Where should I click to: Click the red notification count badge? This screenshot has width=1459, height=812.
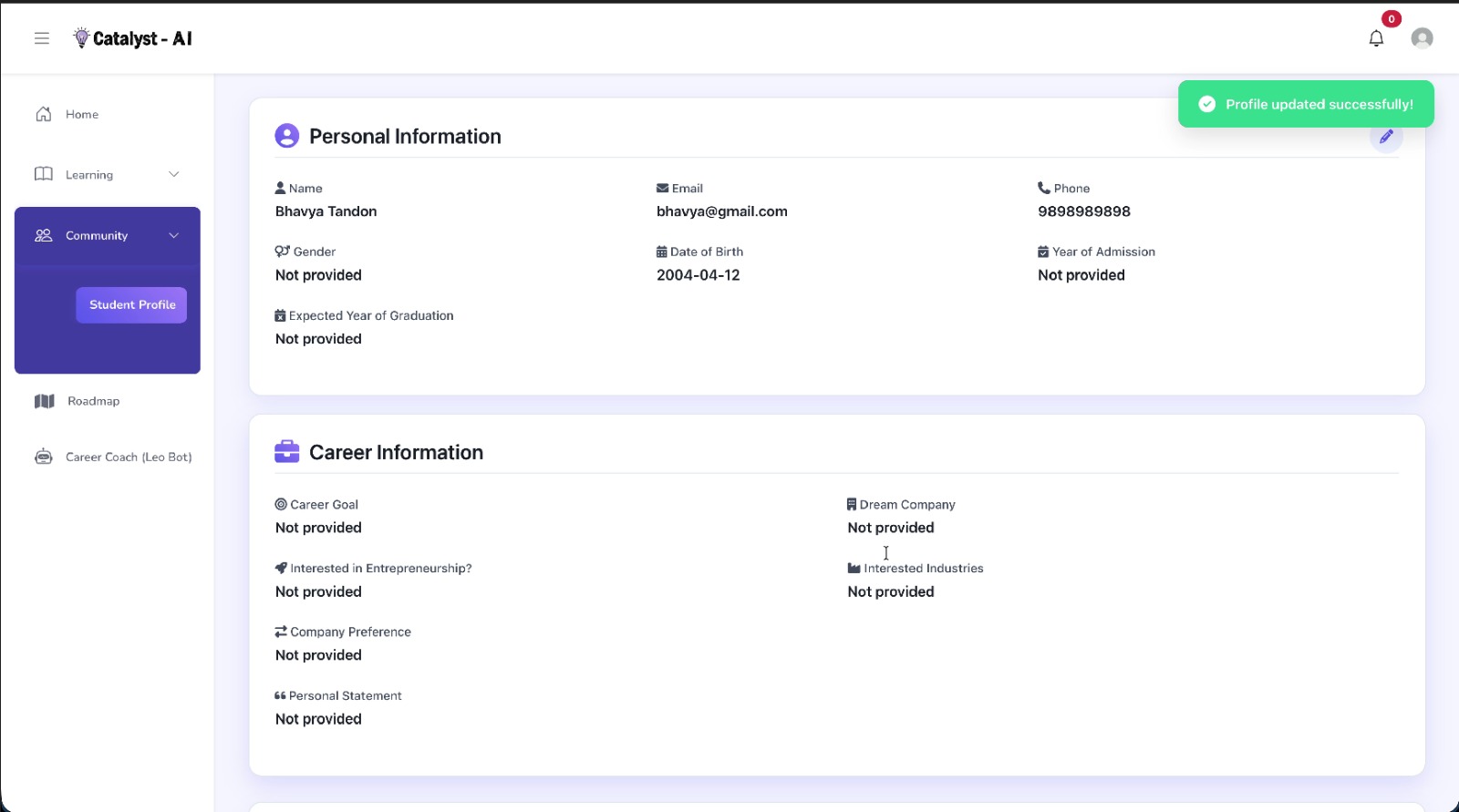point(1391,19)
